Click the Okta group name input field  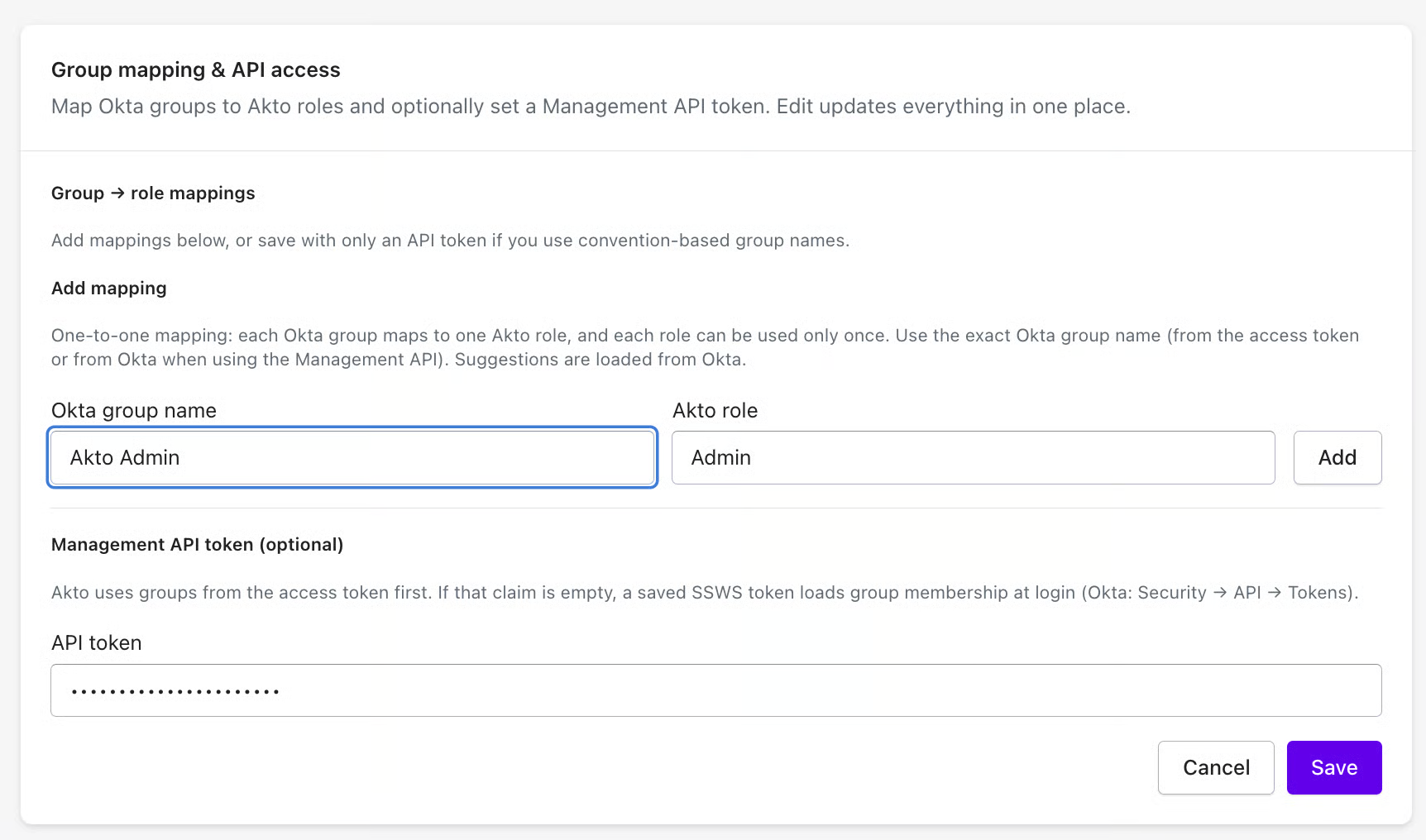[352, 457]
